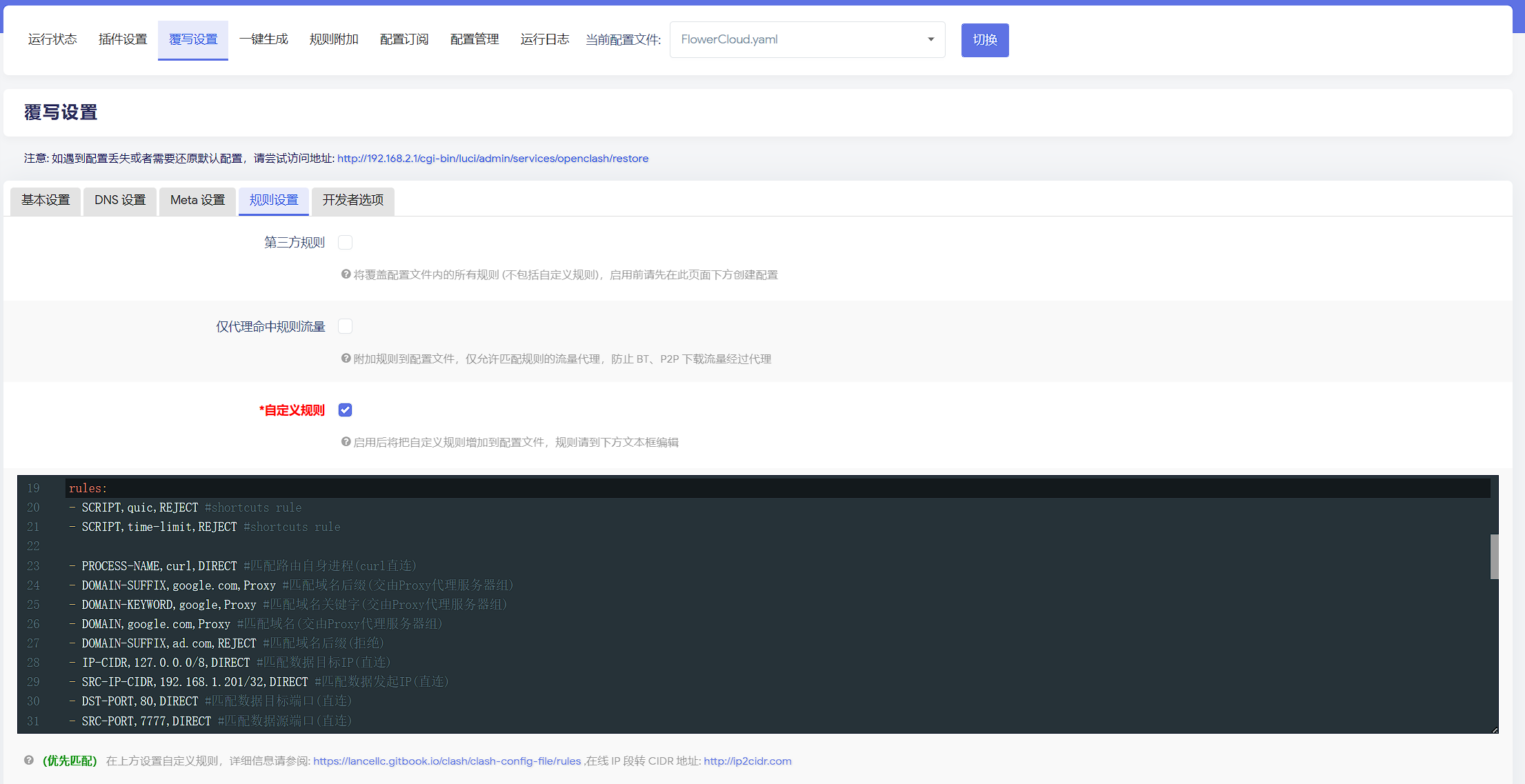Screen dimensions: 1525x784
Task: Open the 配置订阅 menu item
Action: [404, 40]
